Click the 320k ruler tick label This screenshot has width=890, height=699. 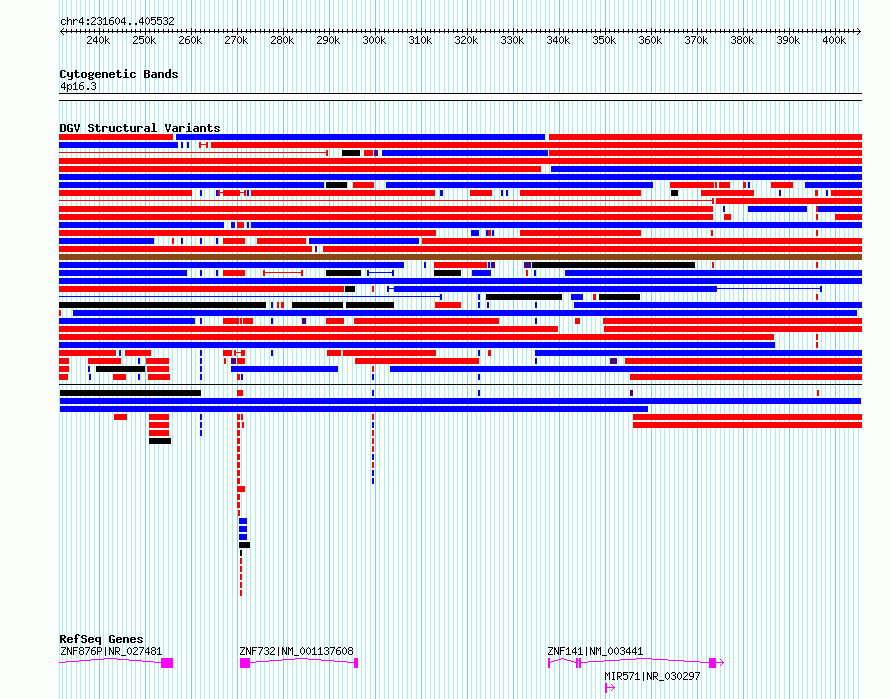tap(466, 40)
